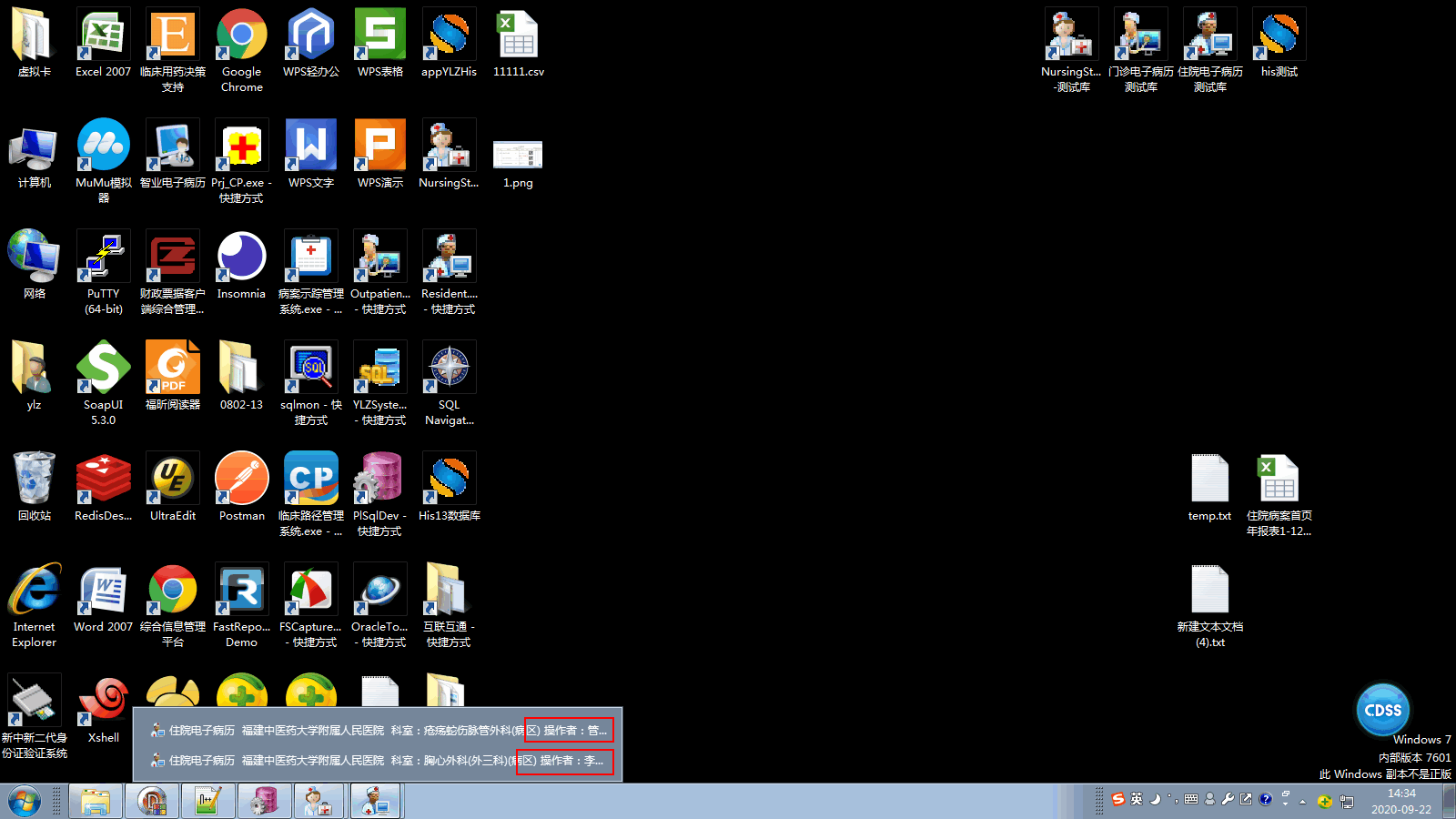Select the Insomnia desktop icon
This screenshot has height=819, width=1456.
coord(242,266)
